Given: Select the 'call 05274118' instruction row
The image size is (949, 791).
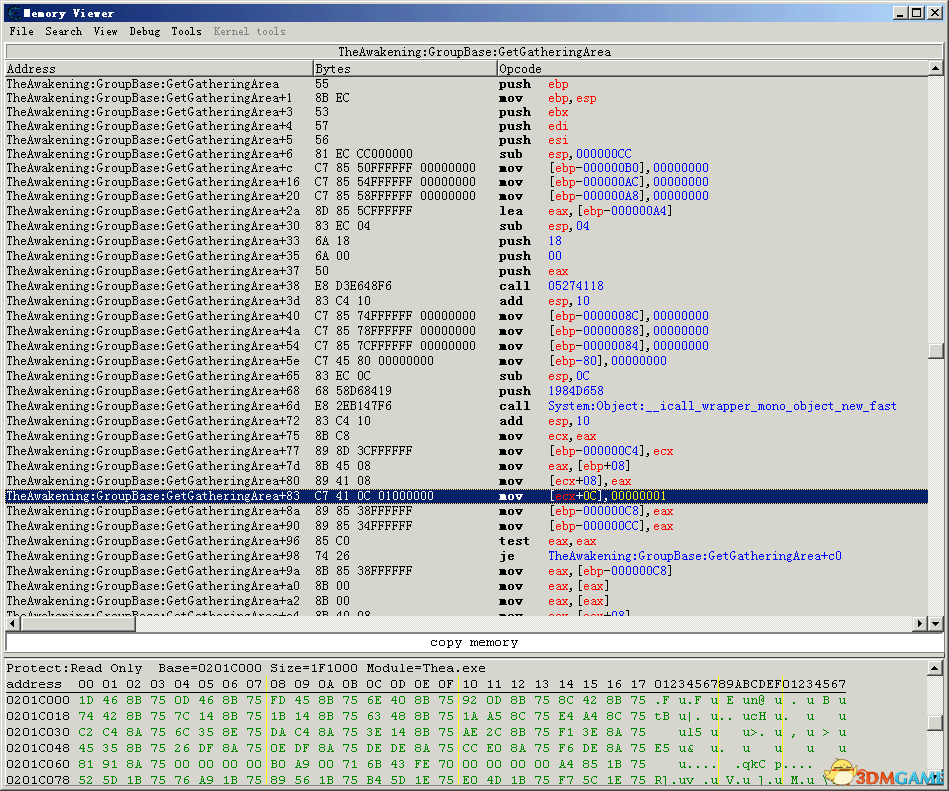Looking at the screenshot, I should pos(466,286).
